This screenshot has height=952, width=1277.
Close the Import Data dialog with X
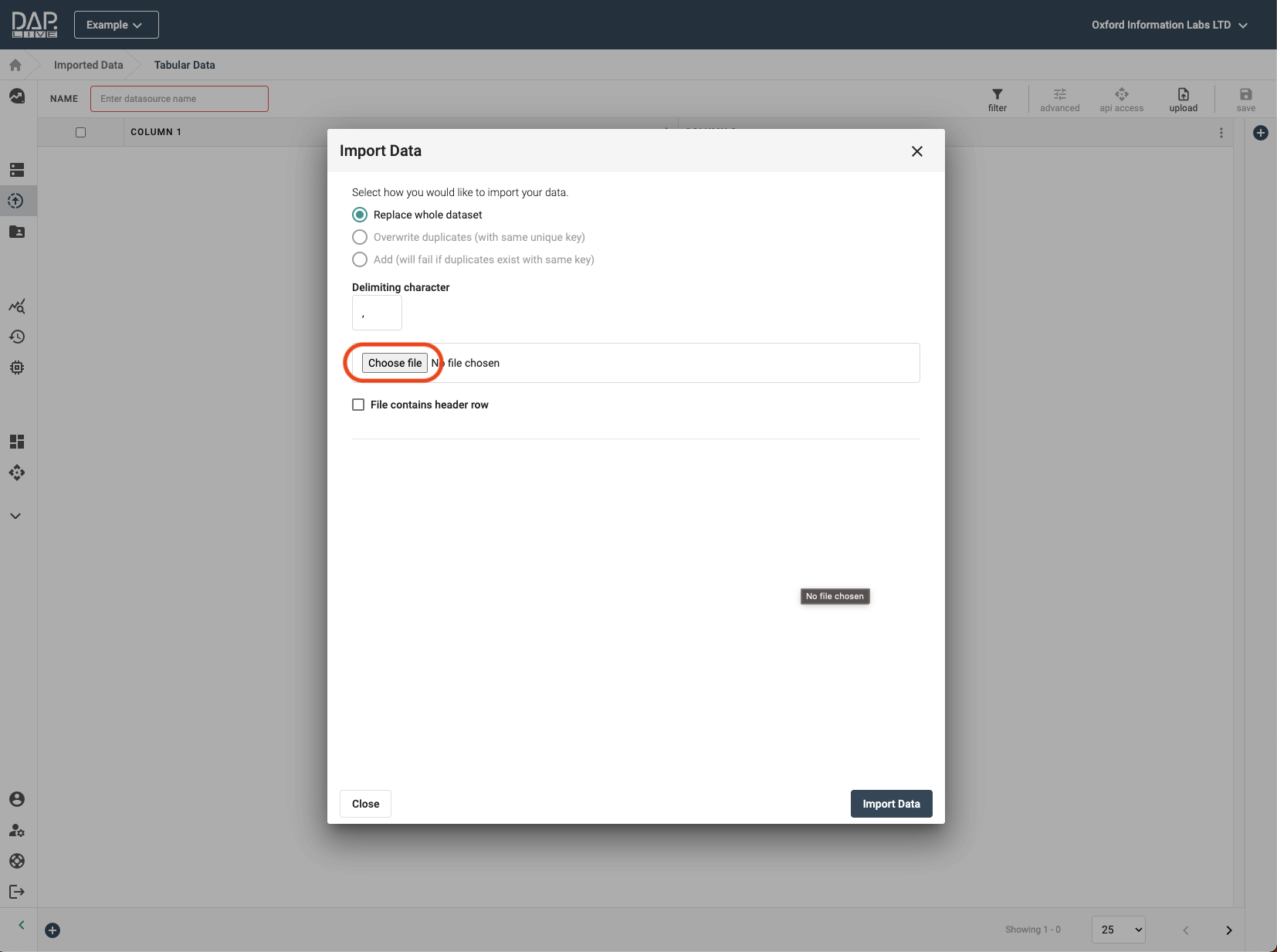tap(916, 151)
